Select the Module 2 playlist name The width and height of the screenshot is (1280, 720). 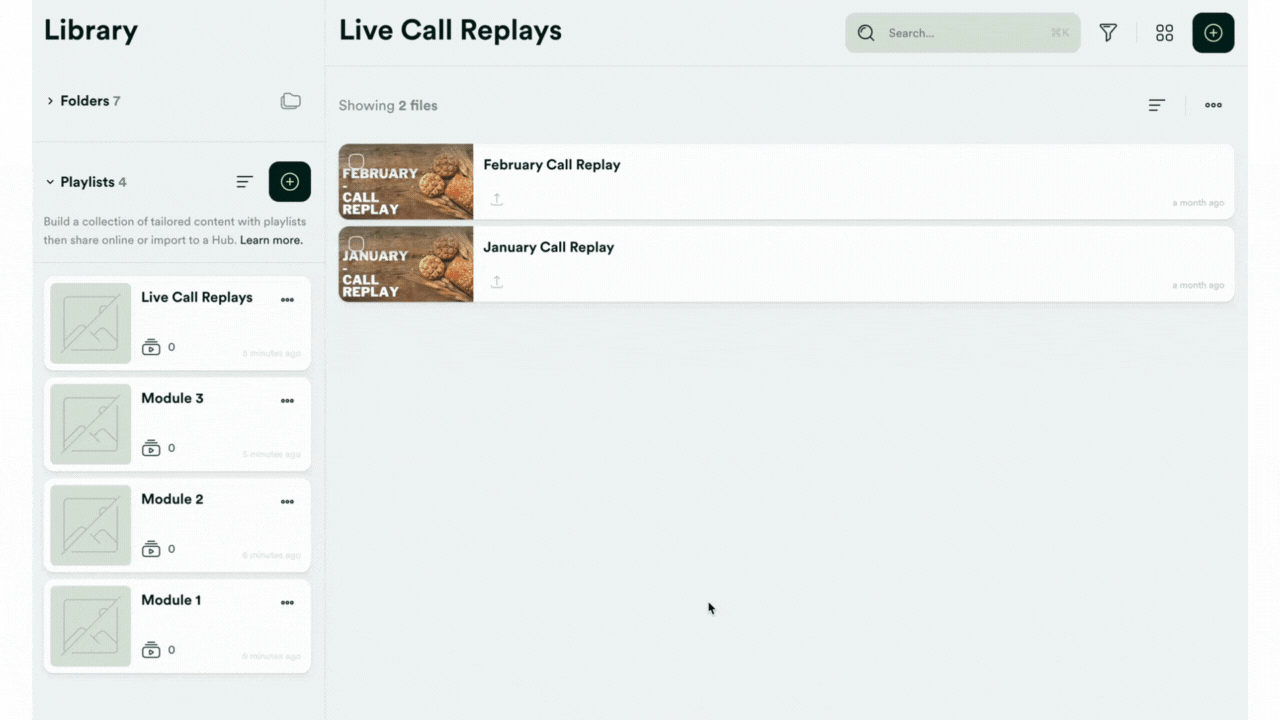pos(172,499)
